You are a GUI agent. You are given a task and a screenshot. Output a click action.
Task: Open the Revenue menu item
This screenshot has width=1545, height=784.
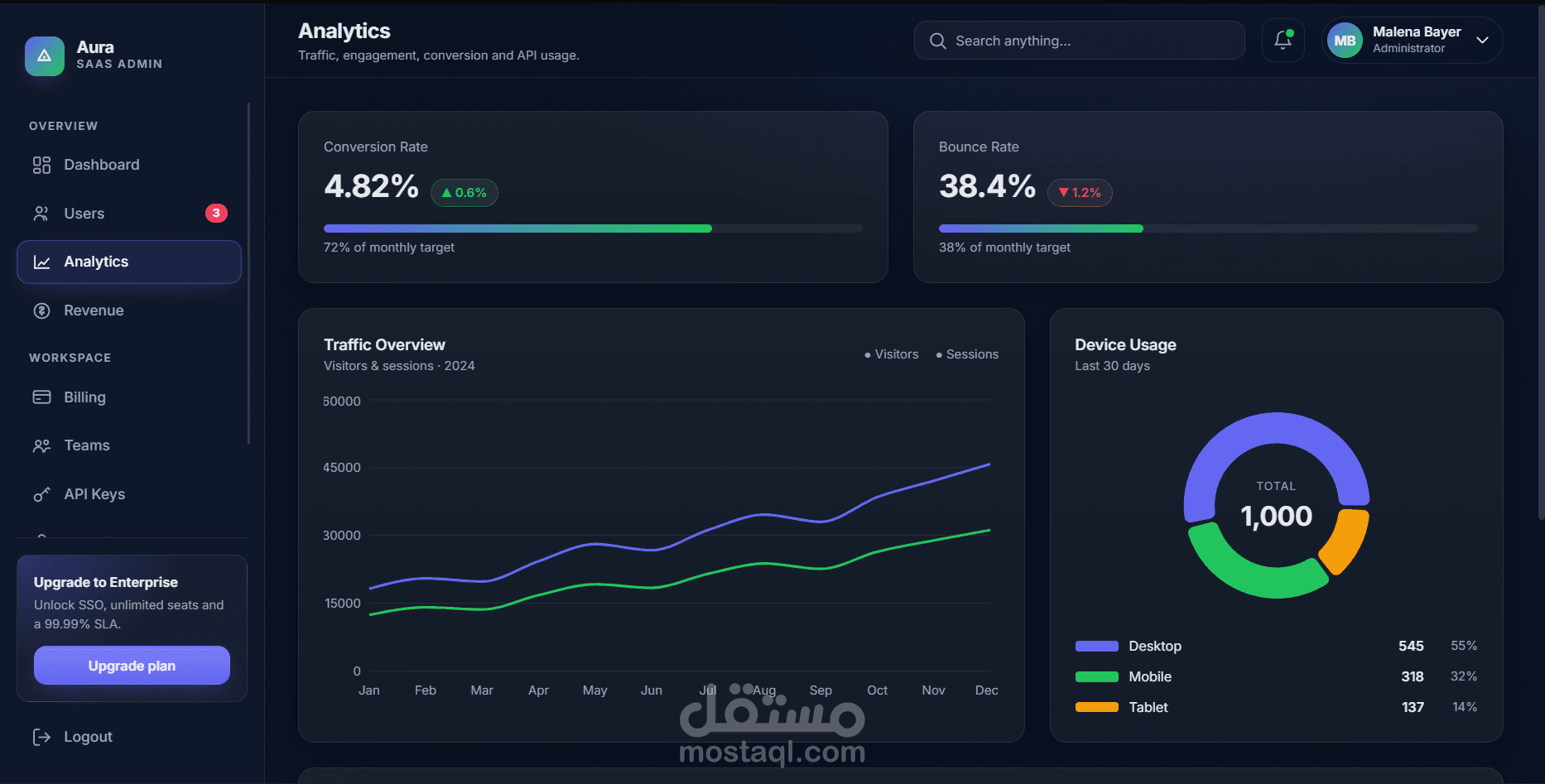click(129, 310)
